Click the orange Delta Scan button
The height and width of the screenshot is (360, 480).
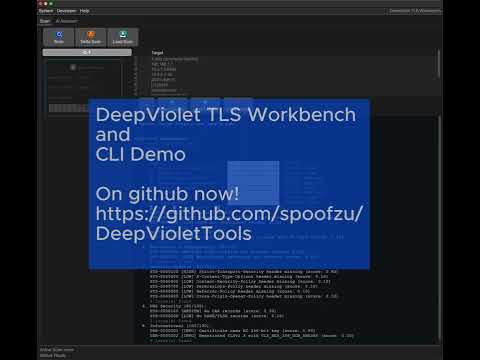91,37
